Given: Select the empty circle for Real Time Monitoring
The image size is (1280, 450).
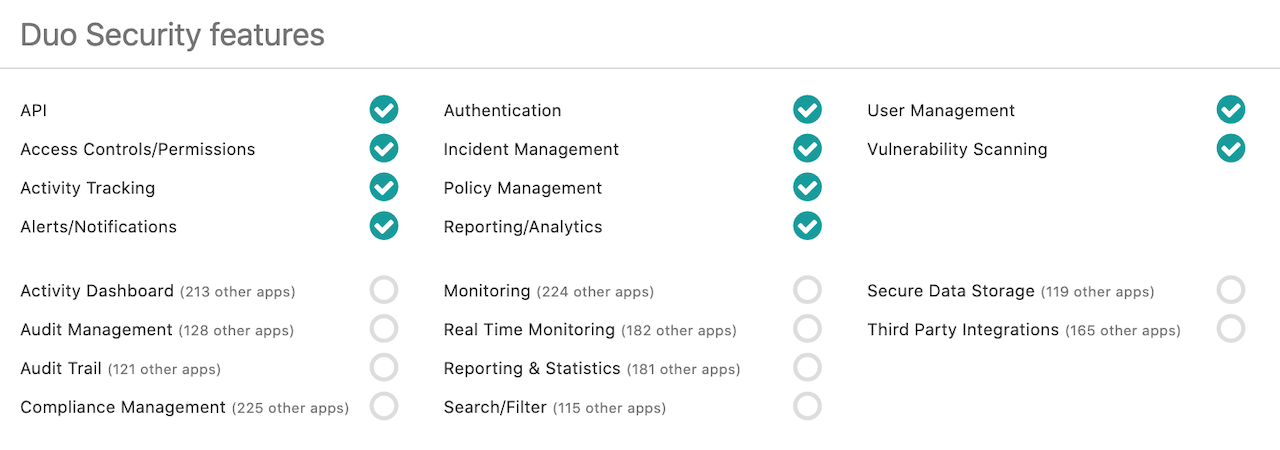Looking at the screenshot, I should click(807, 329).
